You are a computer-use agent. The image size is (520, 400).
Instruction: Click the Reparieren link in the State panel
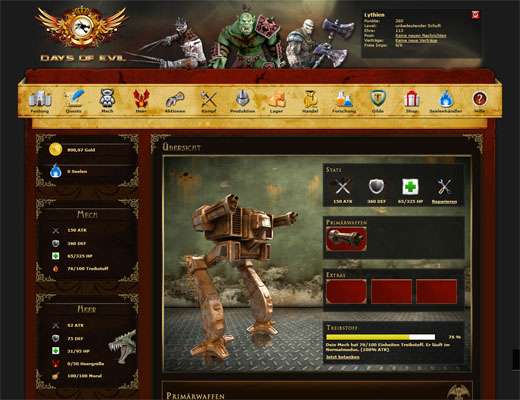[444, 202]
